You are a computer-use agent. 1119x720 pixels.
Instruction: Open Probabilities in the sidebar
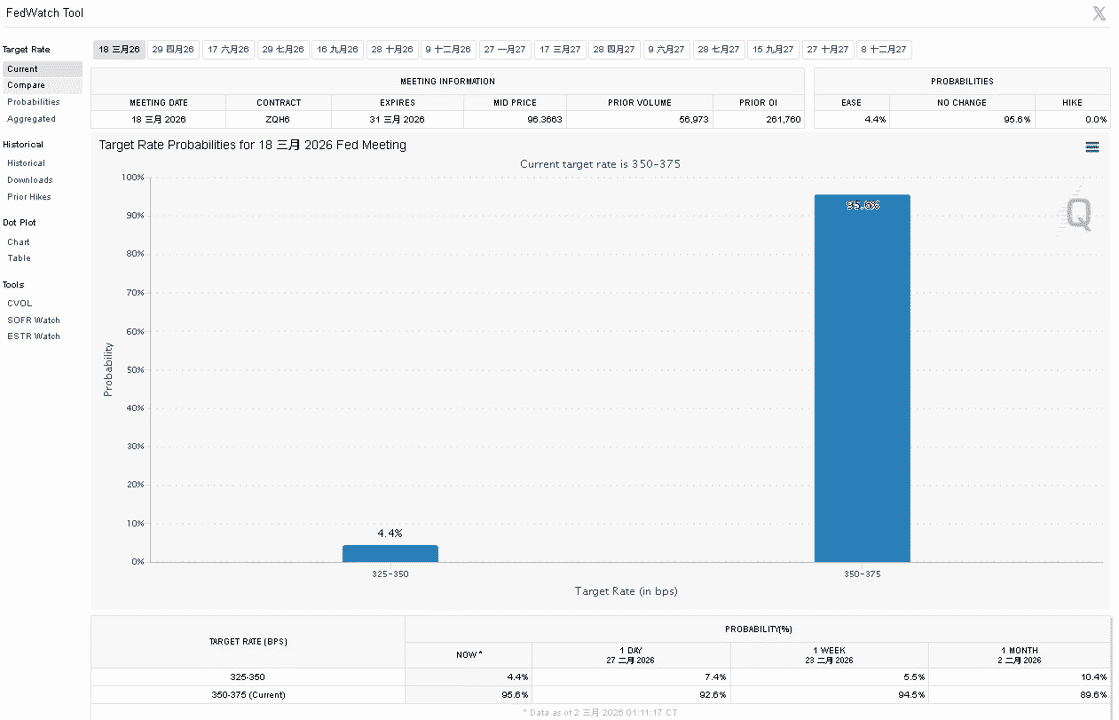coord(34,102)
